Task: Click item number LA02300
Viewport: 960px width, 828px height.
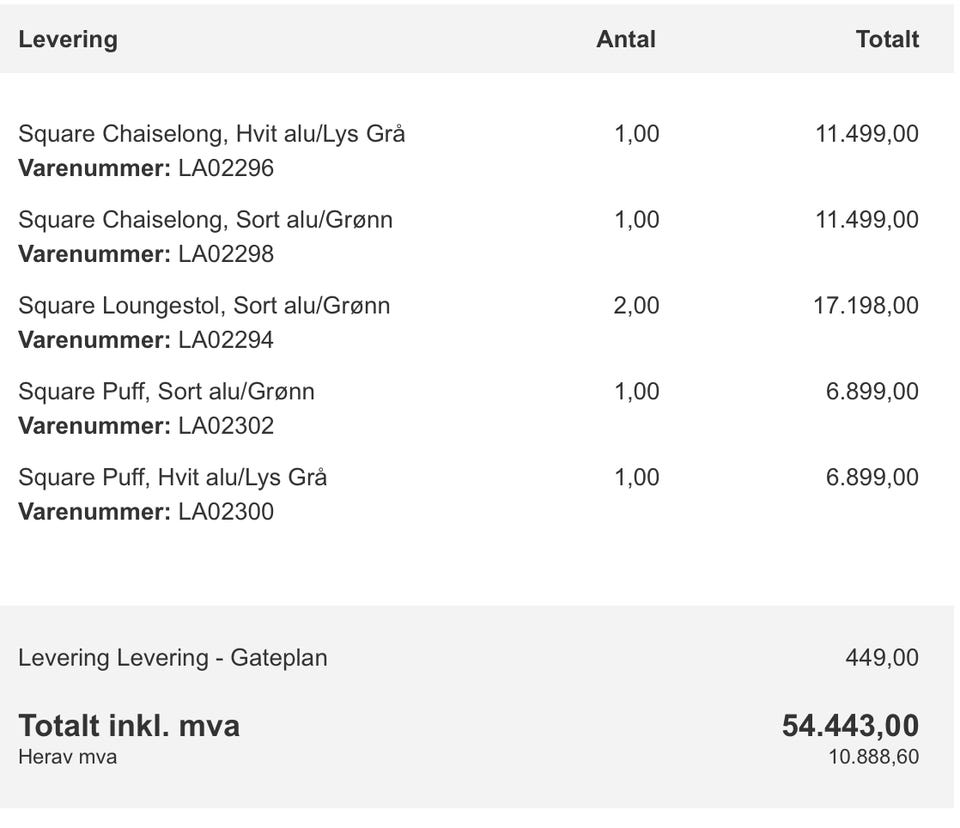Action: [x=226, y=511]
